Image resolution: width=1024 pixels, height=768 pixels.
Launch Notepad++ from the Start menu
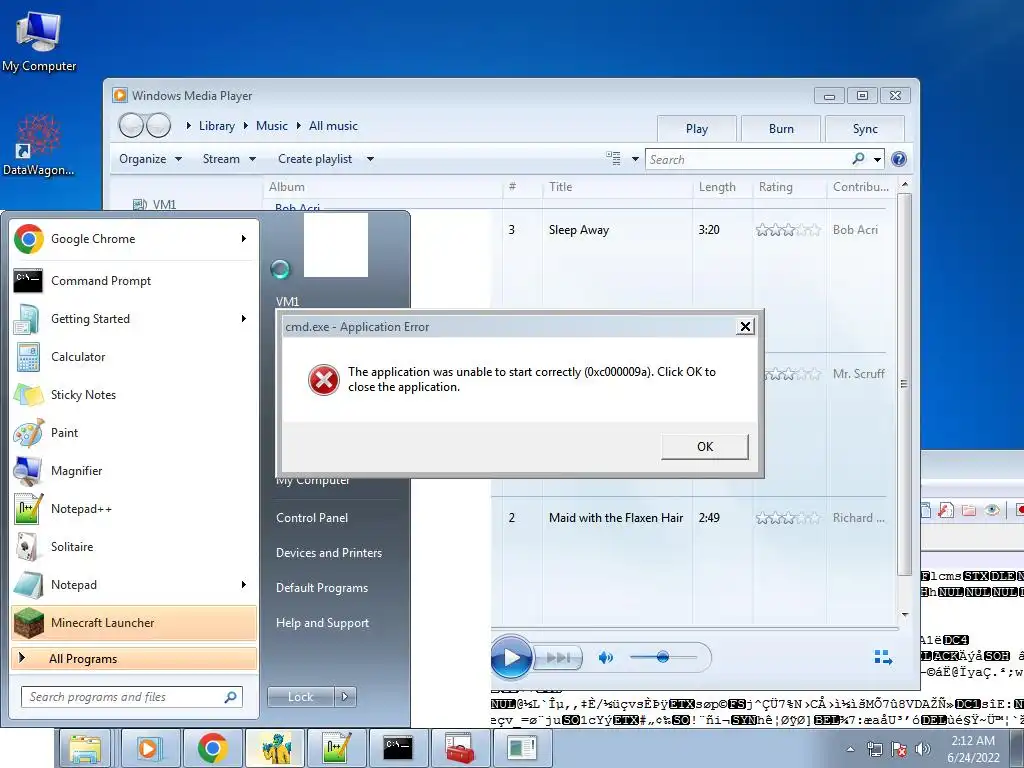tap(133, 509)
